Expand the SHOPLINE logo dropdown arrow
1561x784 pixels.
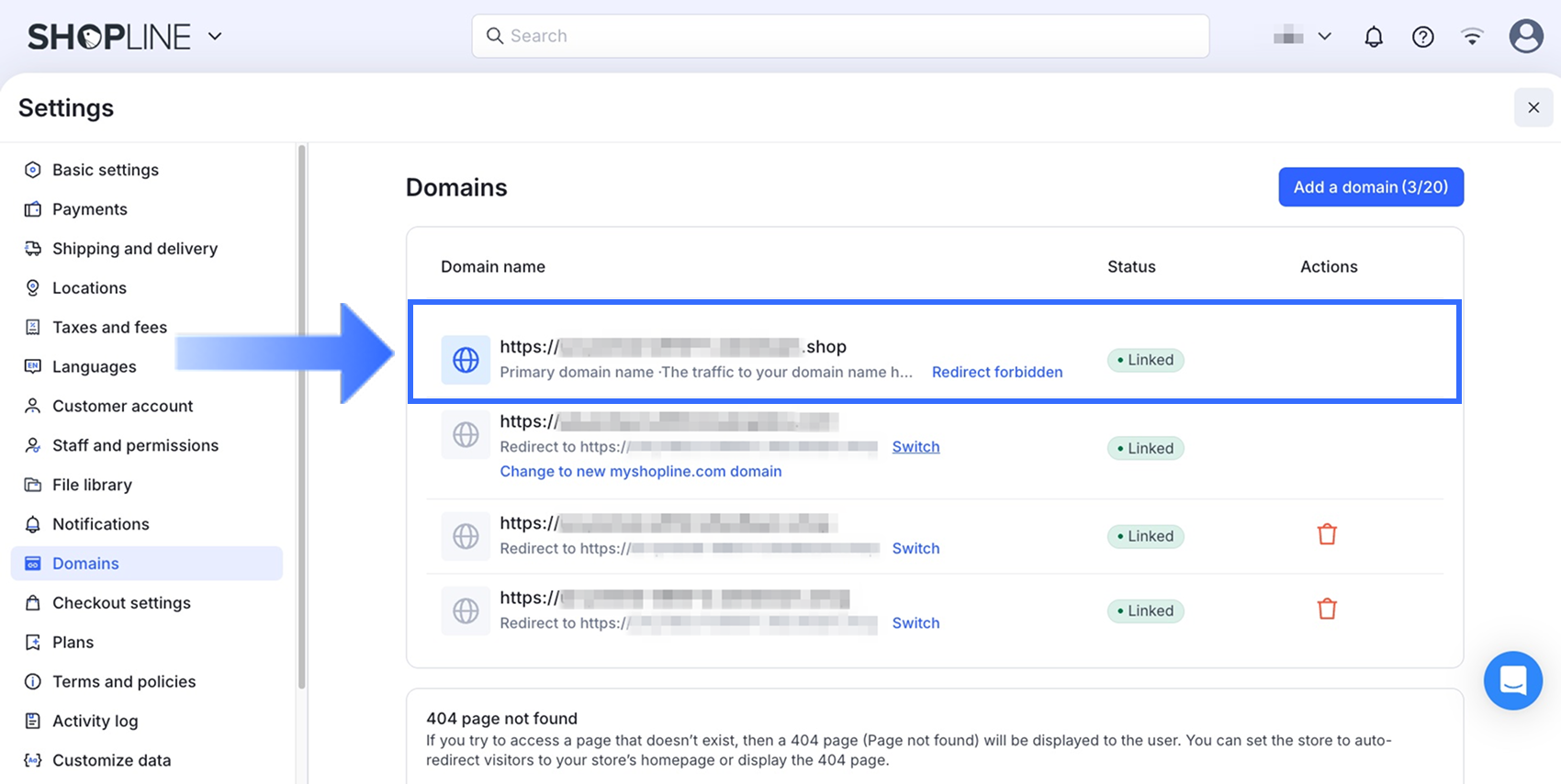point(215,37)
